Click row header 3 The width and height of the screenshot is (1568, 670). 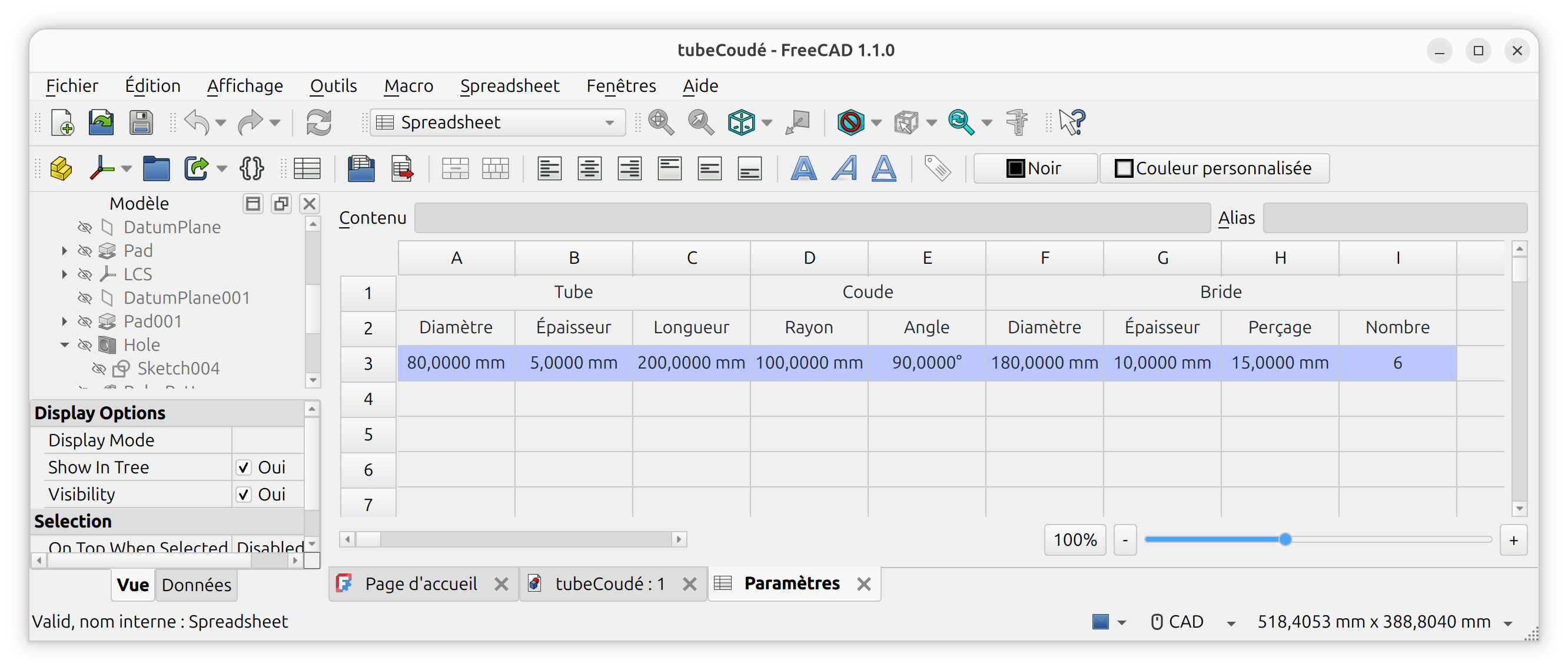368,364
